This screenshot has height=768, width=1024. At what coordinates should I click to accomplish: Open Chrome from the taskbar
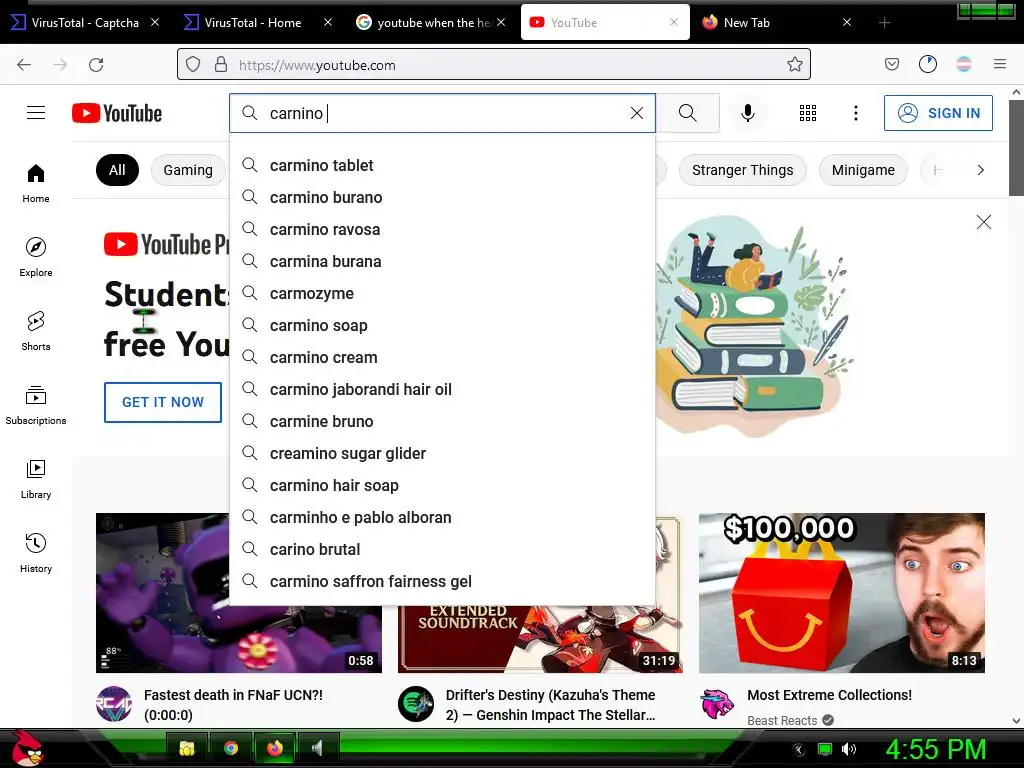231,748
